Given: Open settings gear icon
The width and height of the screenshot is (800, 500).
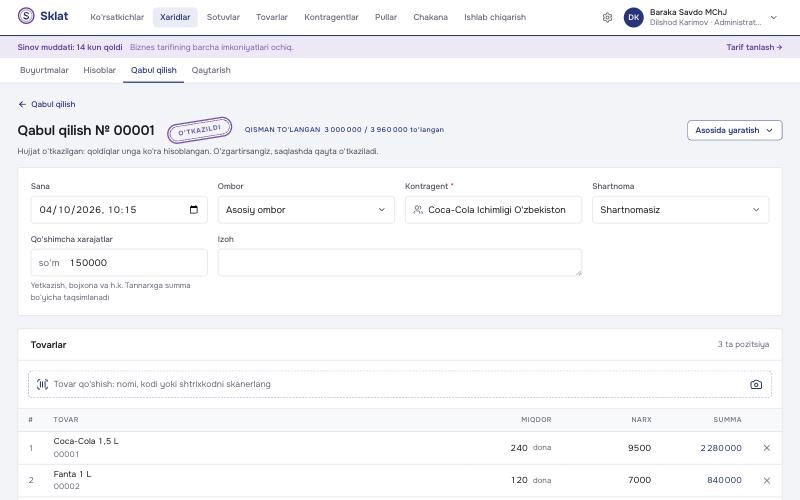Looking at the screenshot, I should [x=607, y=17].
